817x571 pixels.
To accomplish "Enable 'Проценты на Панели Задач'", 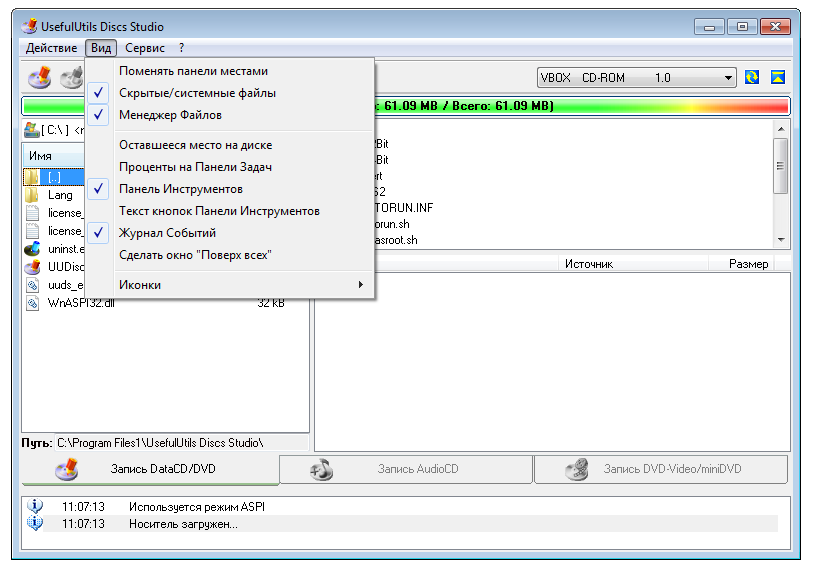I will pyautogui.click(x=229, y=167).
